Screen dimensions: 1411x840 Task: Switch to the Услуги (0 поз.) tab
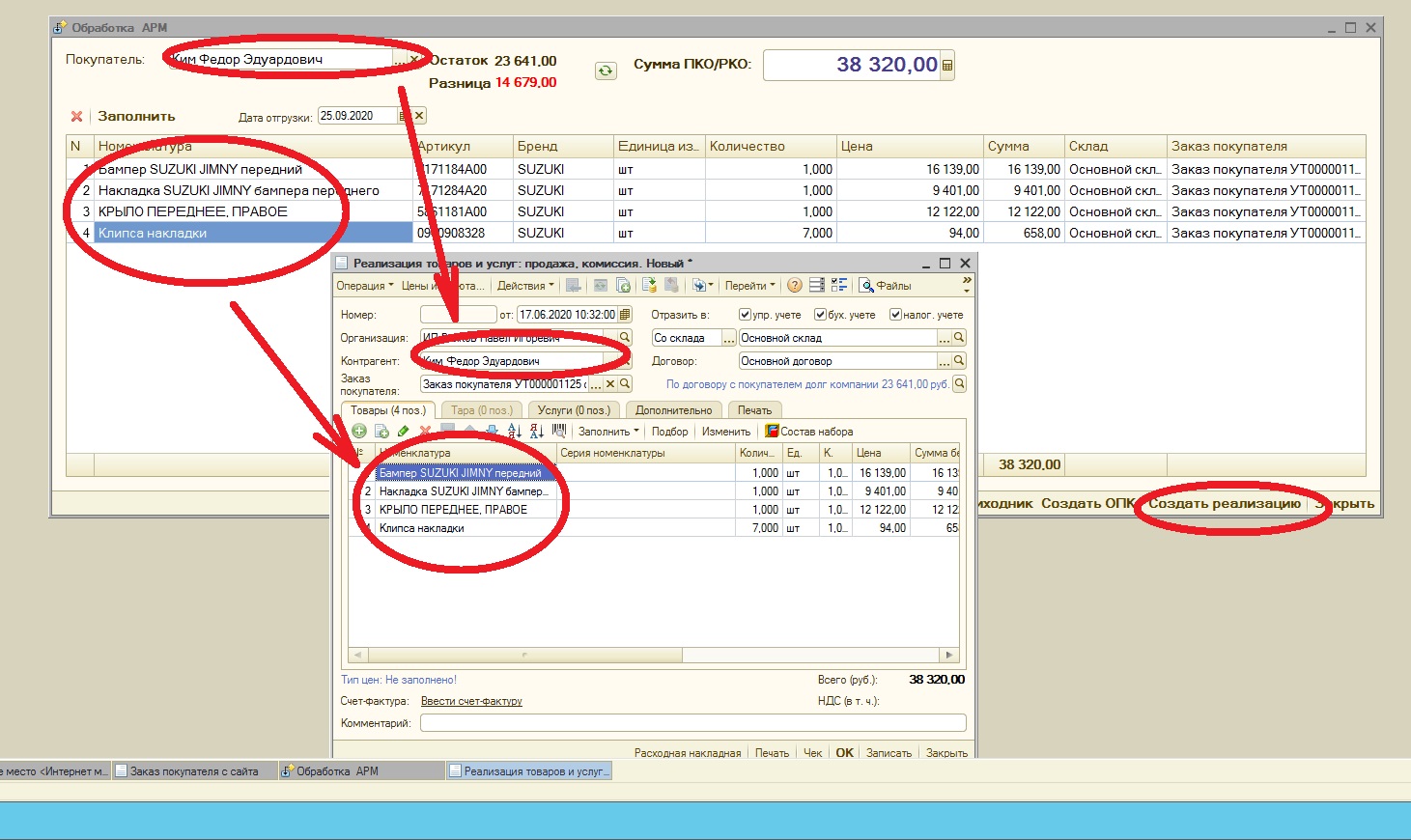tap(574, 410)
